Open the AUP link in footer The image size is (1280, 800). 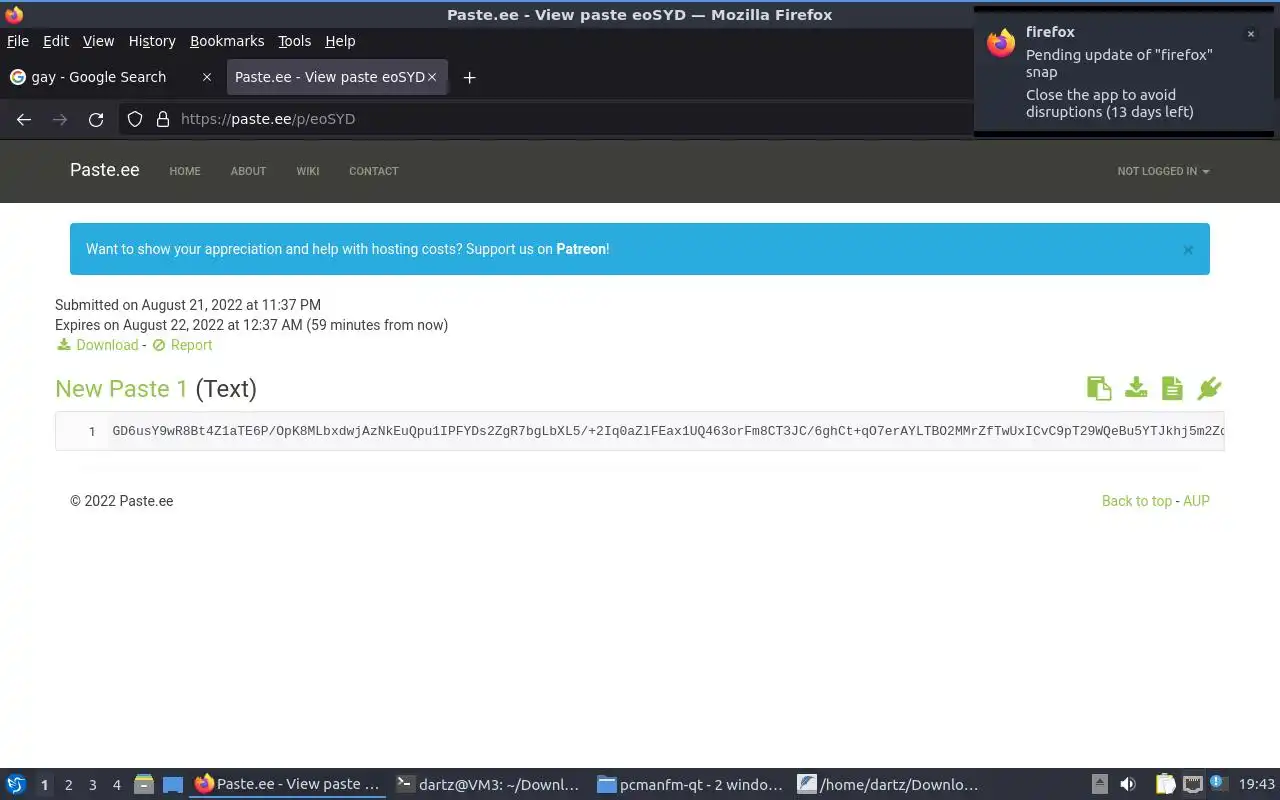tap(1196, 501)
